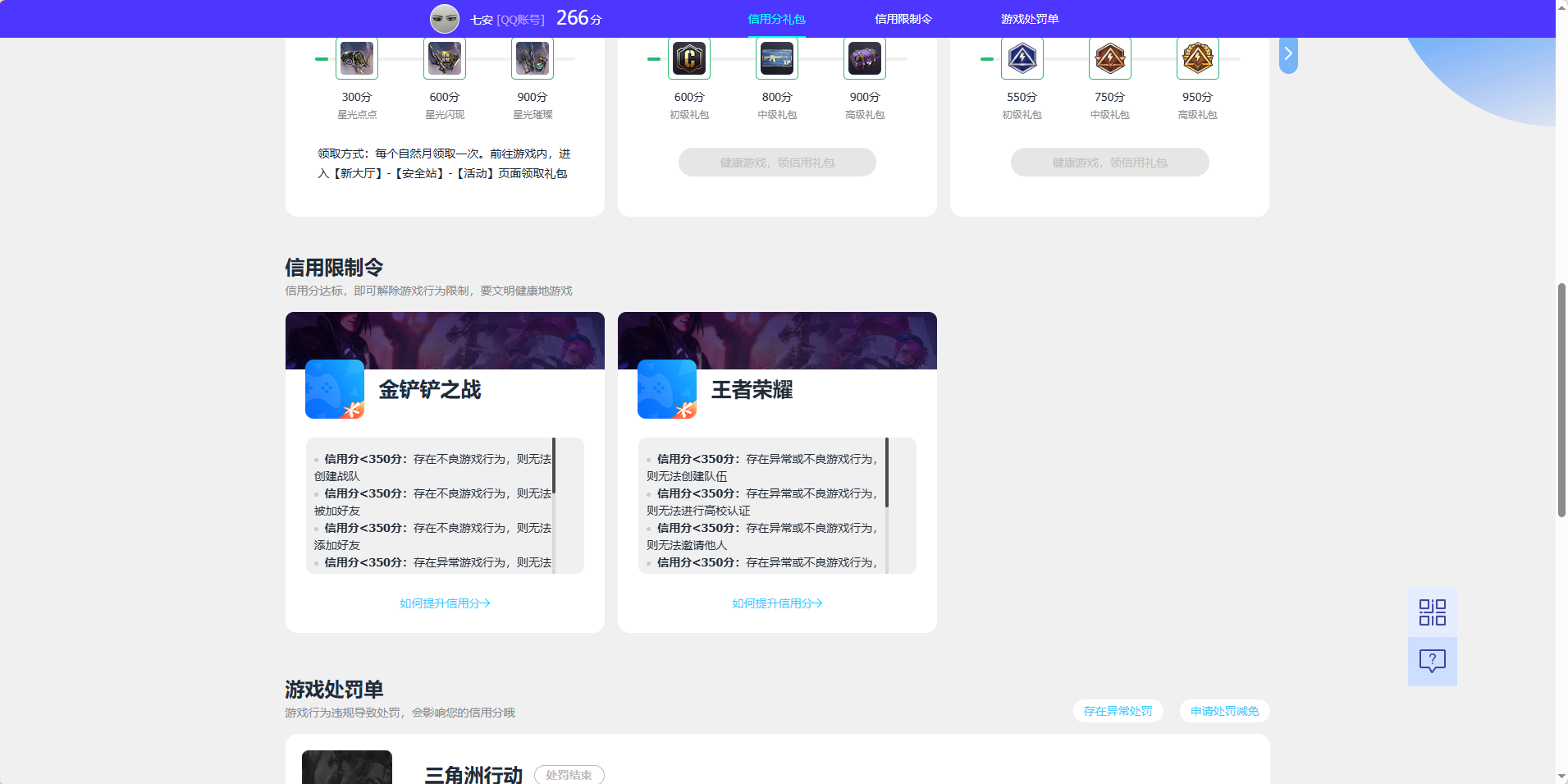This screenshot has width=1568, height=784.
Task: Click the 三角洲行动 game thumbnail
Action: point(347,767)
